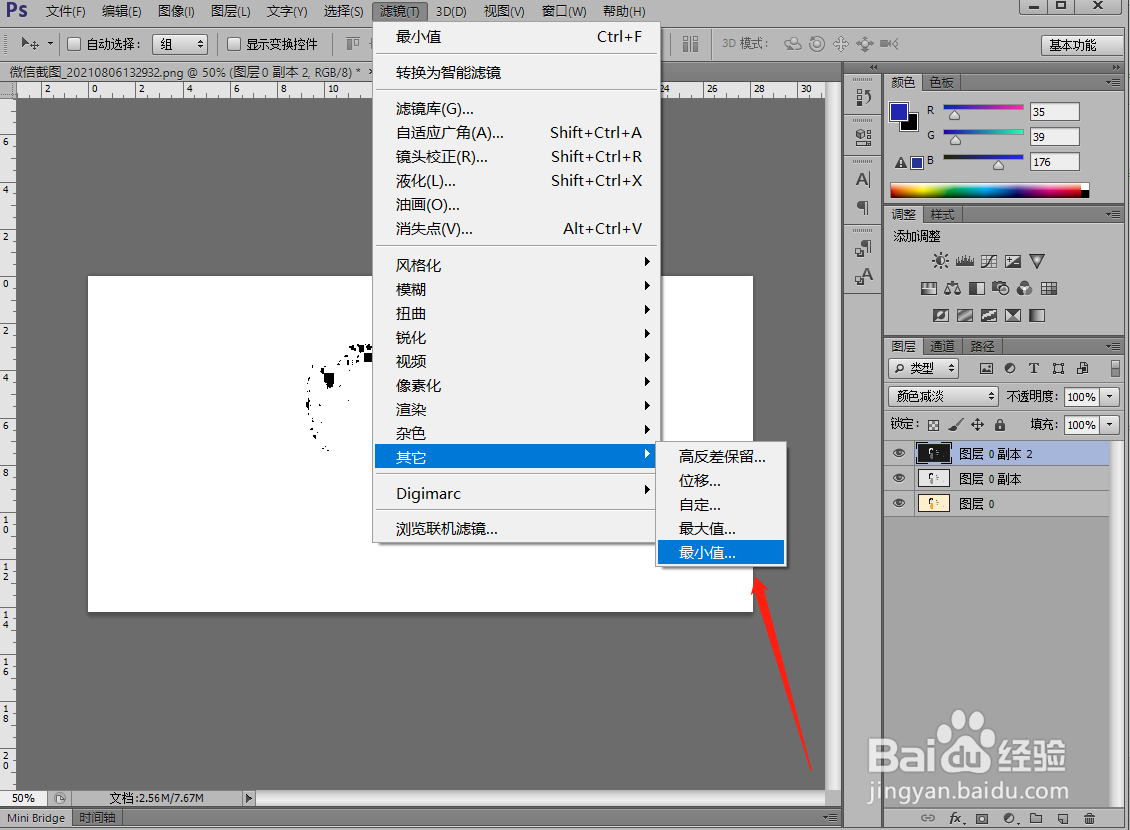Image resolution: width=1130 pixels, height=830 pixels.
Task: Click the Photo Filter adjustment icon
Action: (x=1000, y=288)
